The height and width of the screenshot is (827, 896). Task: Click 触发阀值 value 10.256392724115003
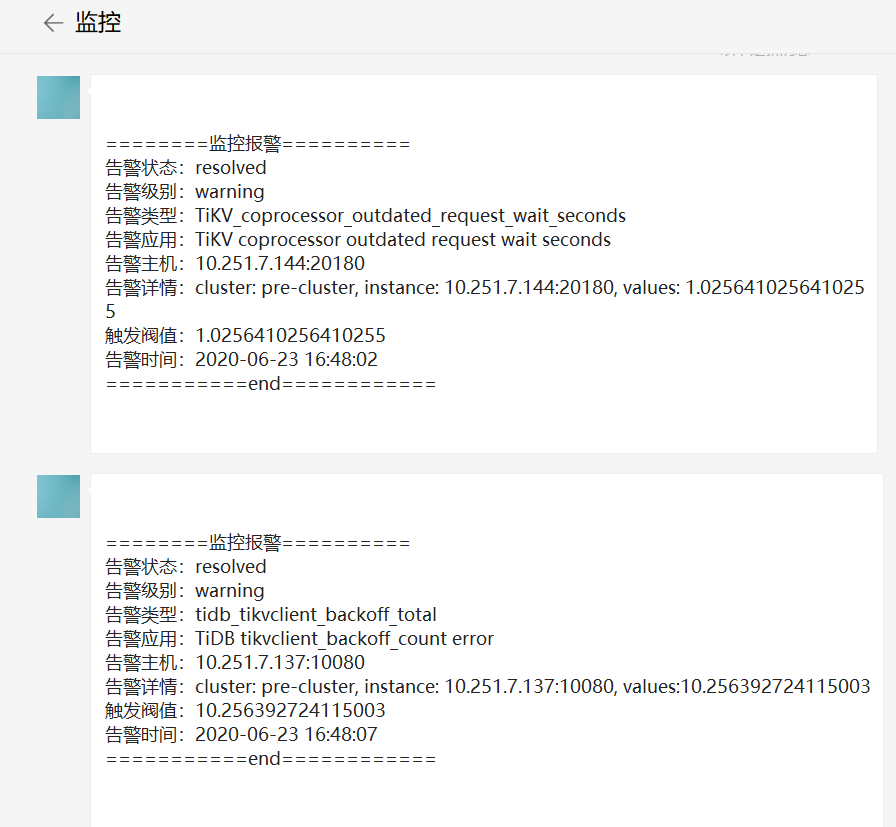click(290, 710)
